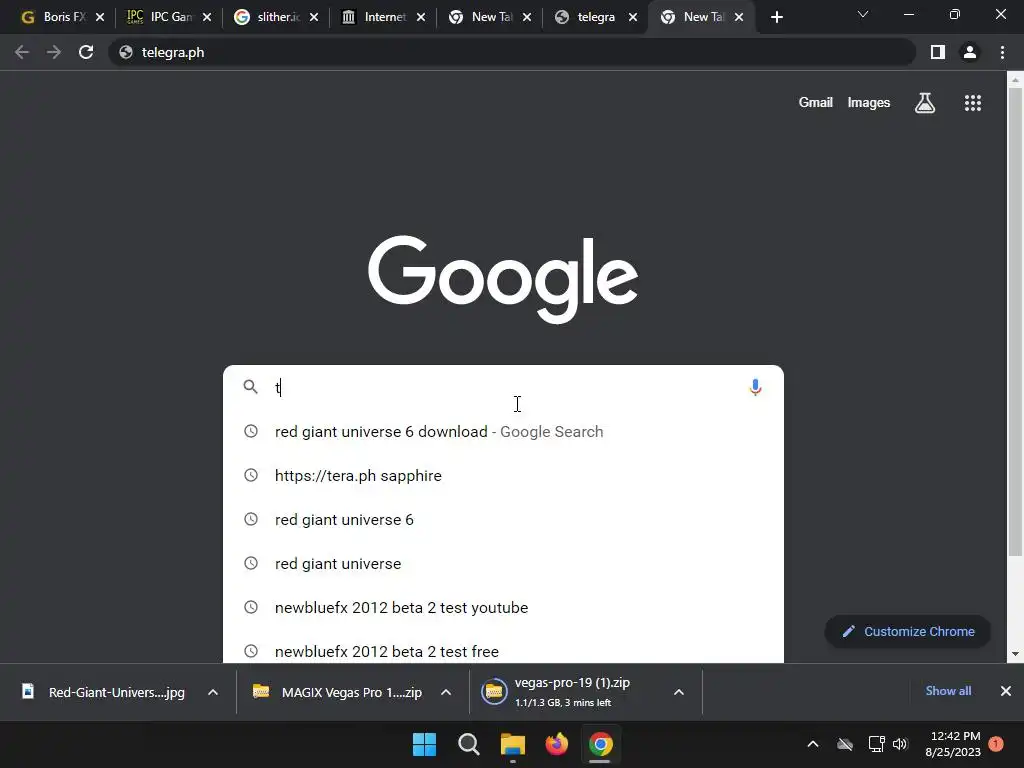Start voice search with microphone icon

point(755,387)
